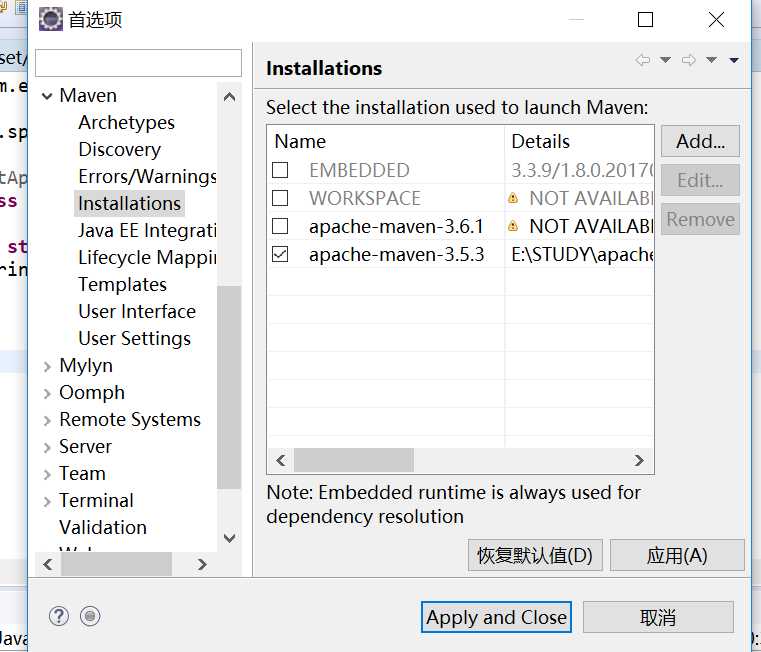Open Java EE Integration page

coord(148,231)
